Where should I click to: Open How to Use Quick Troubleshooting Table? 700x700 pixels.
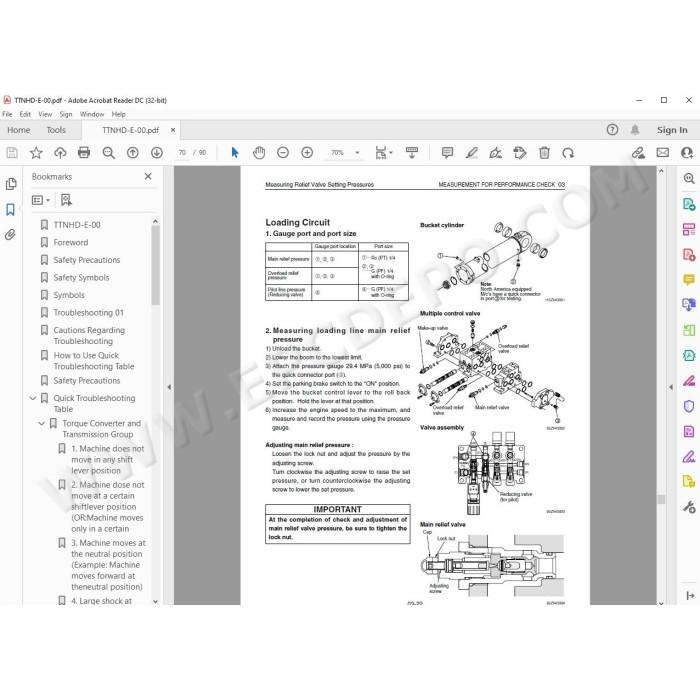(94, 361)
